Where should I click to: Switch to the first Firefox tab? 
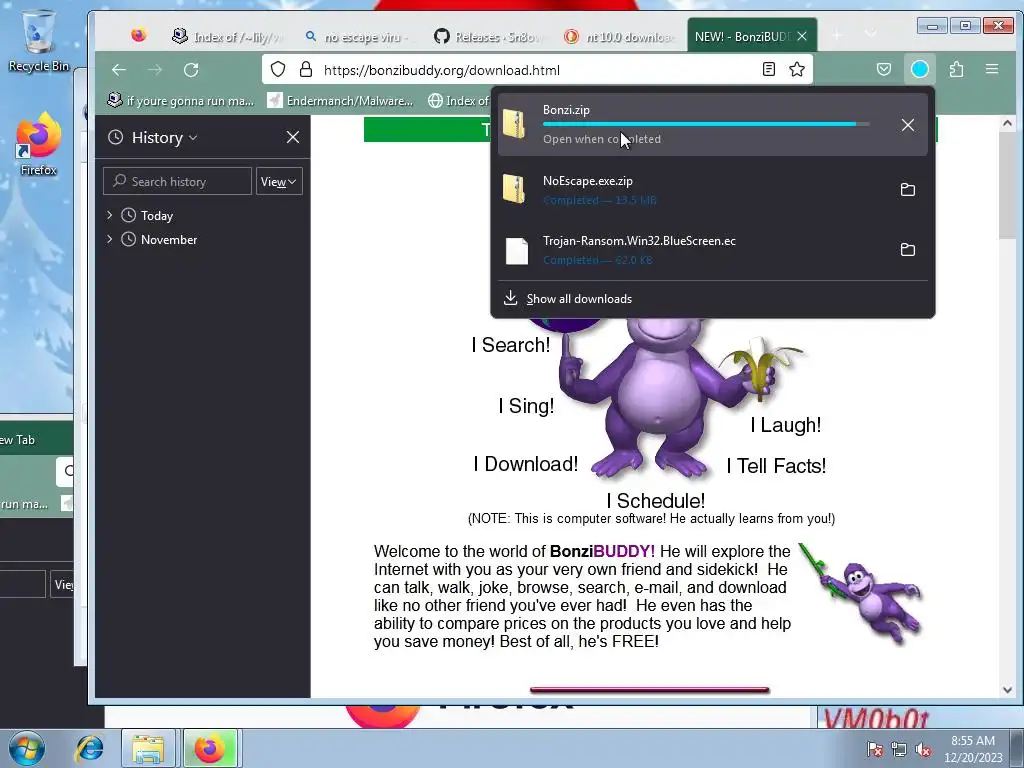[x=138, y=35]
